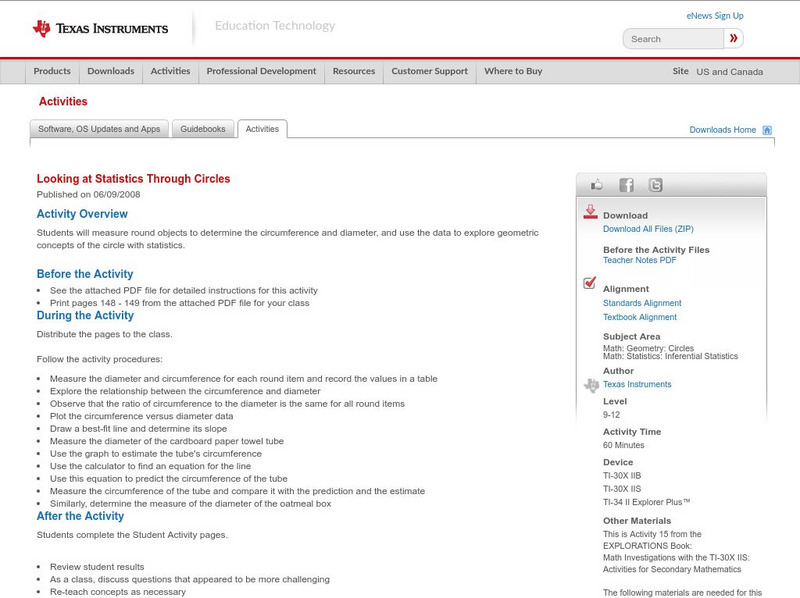The width and height of the screenshot is (800, 598).
Task: Click the Before the Activity heading
Action: coord(85,274)
